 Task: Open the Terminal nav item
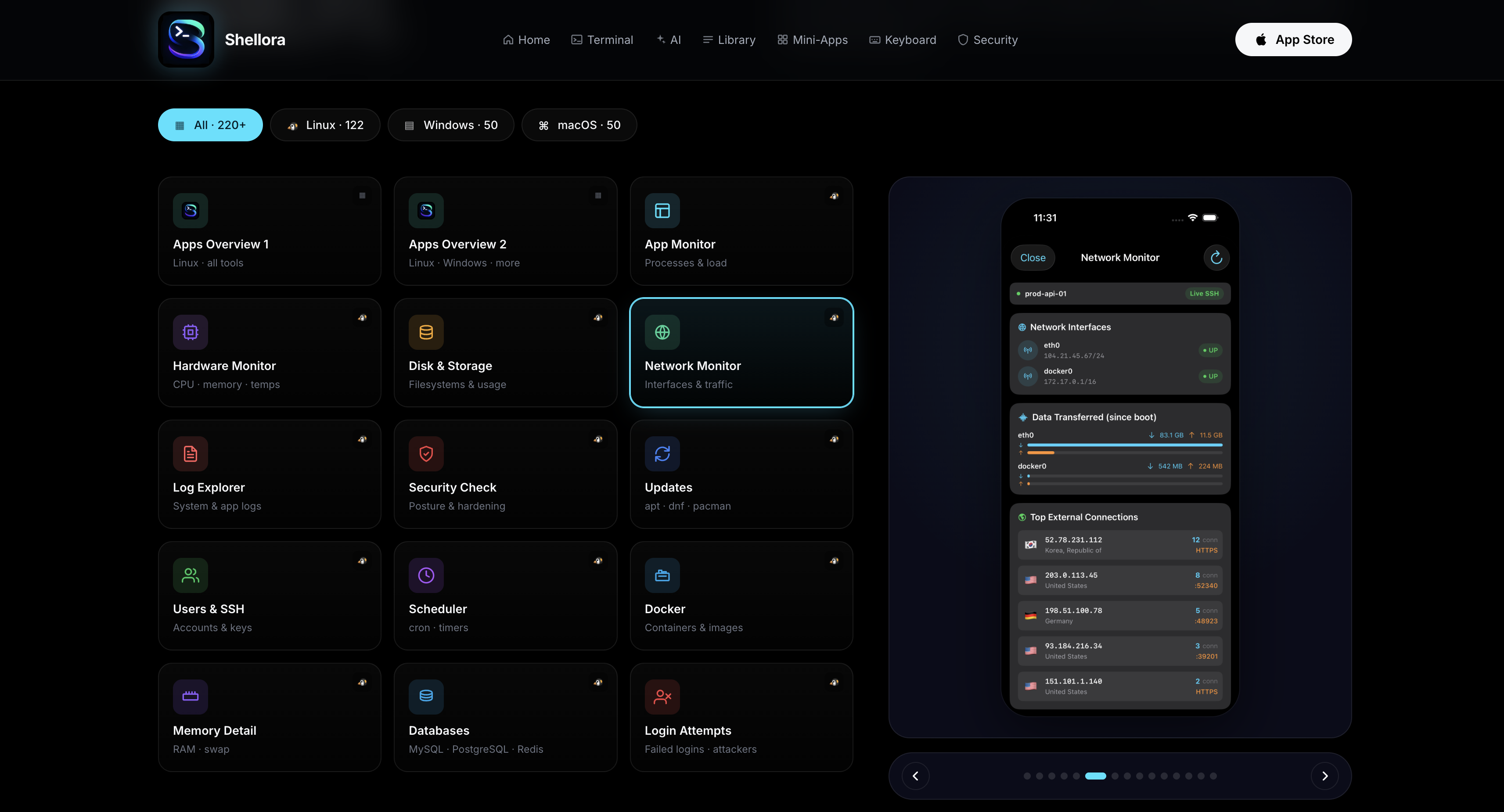point(602,40)
